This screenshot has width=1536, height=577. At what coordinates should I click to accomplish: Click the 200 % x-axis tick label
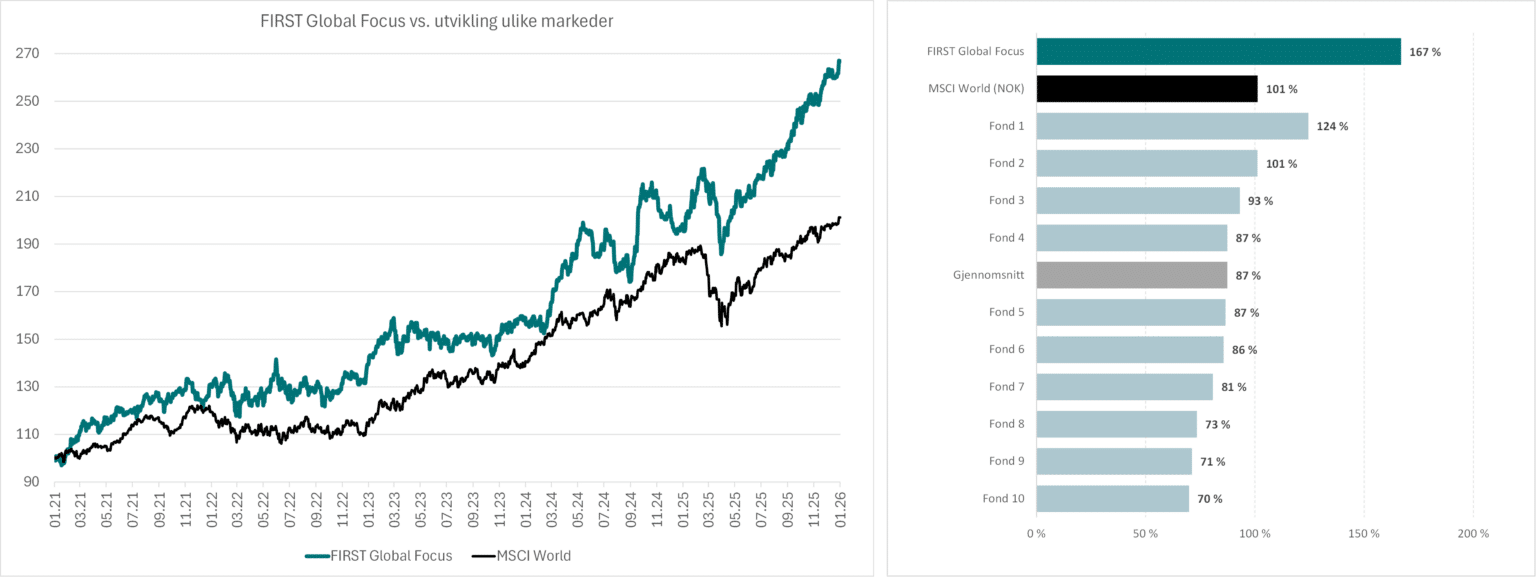(x=1473, y=534)
